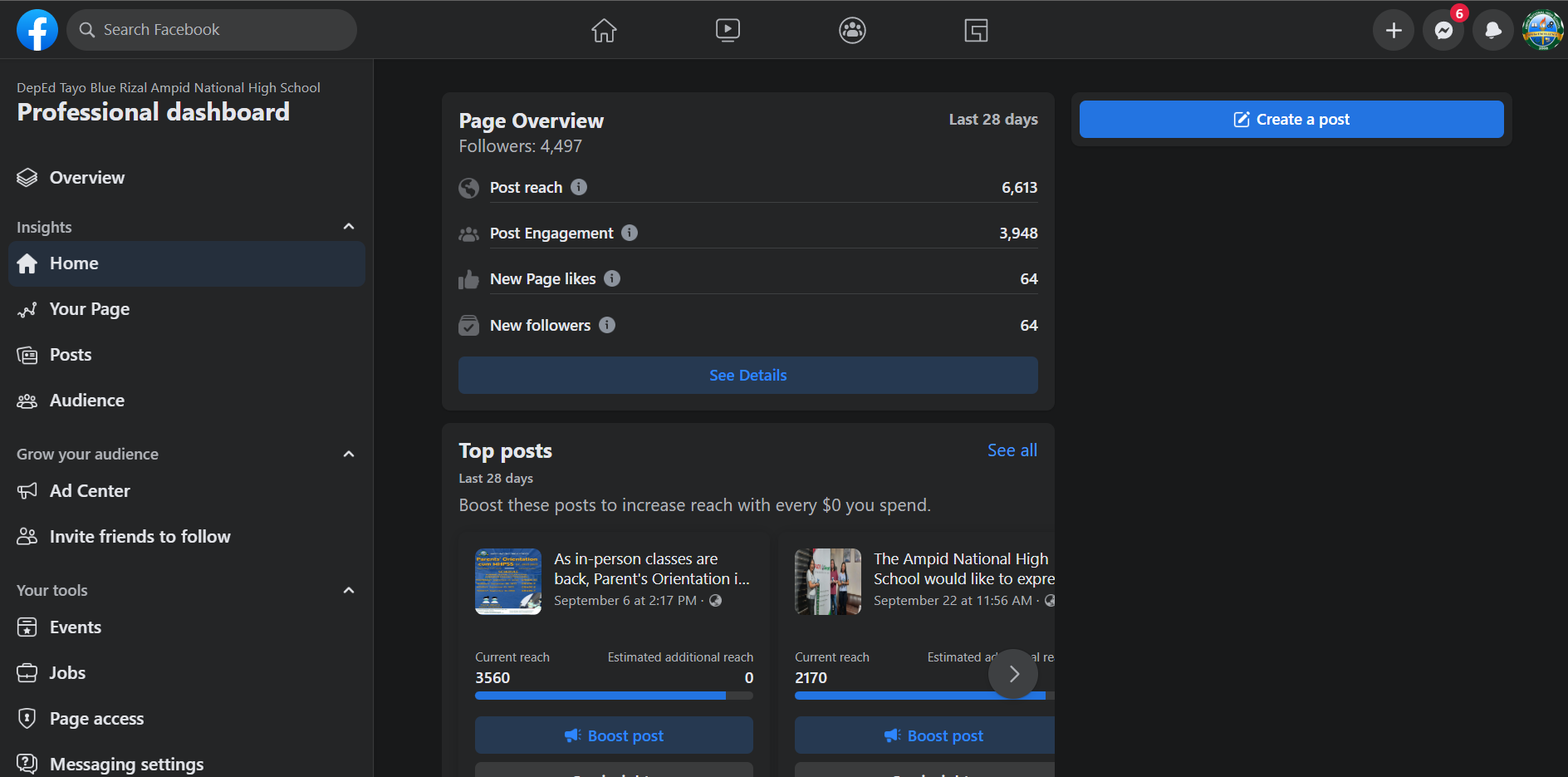The image size is (1568, 777).
Task: Click the reach progress bar for 2170 post
Action: point(924,696)
